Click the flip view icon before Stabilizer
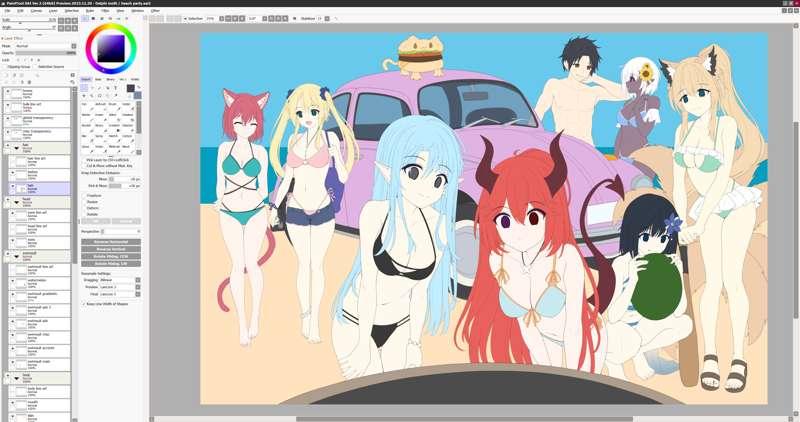 [x=294, y=18]
